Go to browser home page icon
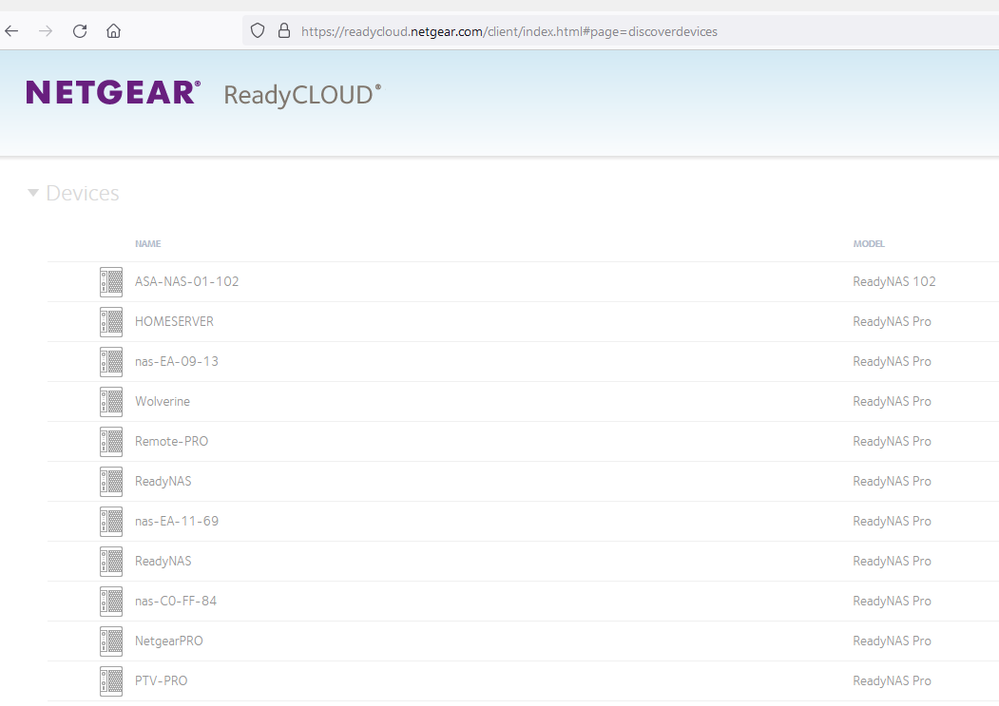 114,31
